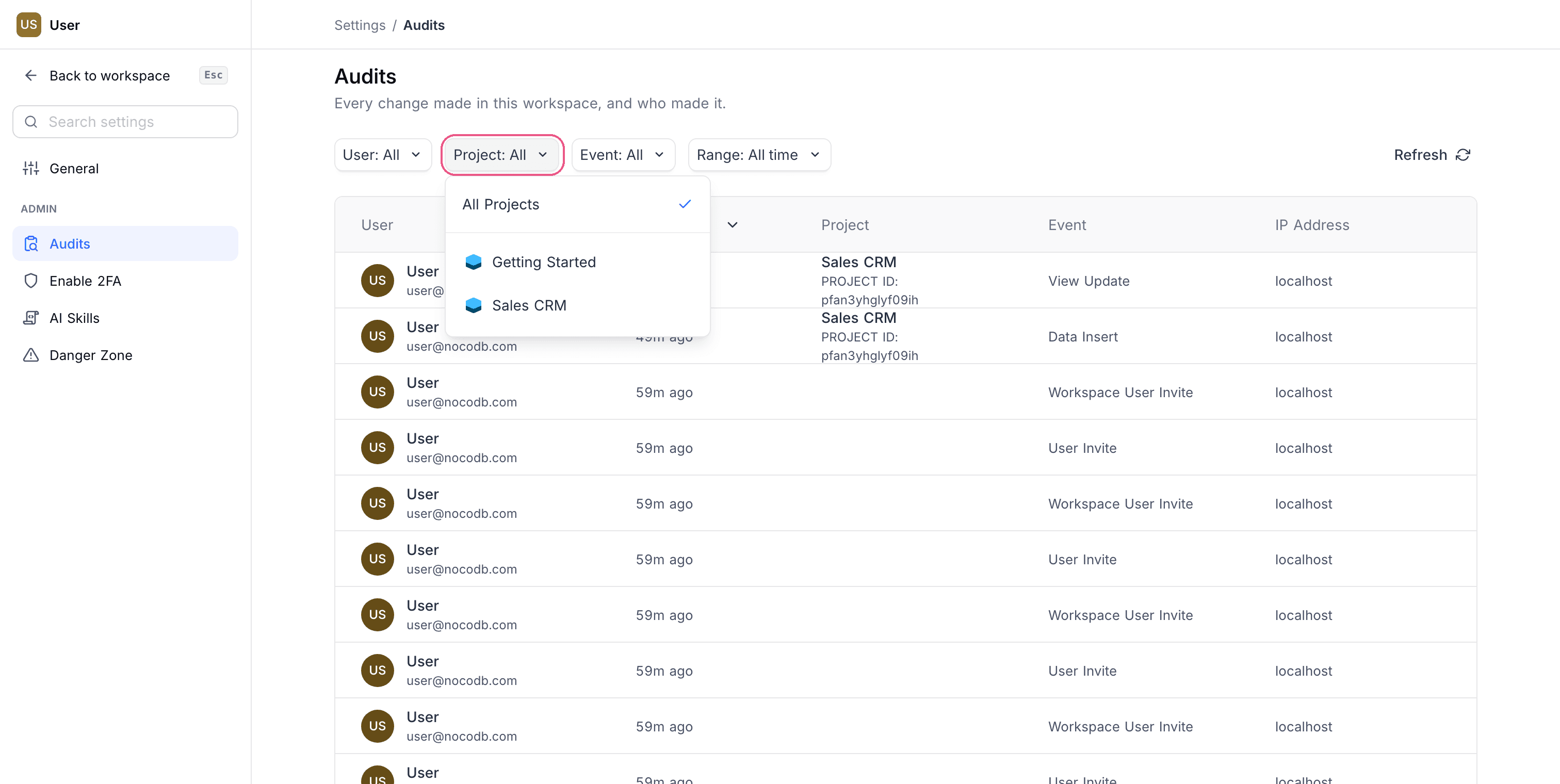
Task: Click the back arrow icon
Action: (31, 75)
